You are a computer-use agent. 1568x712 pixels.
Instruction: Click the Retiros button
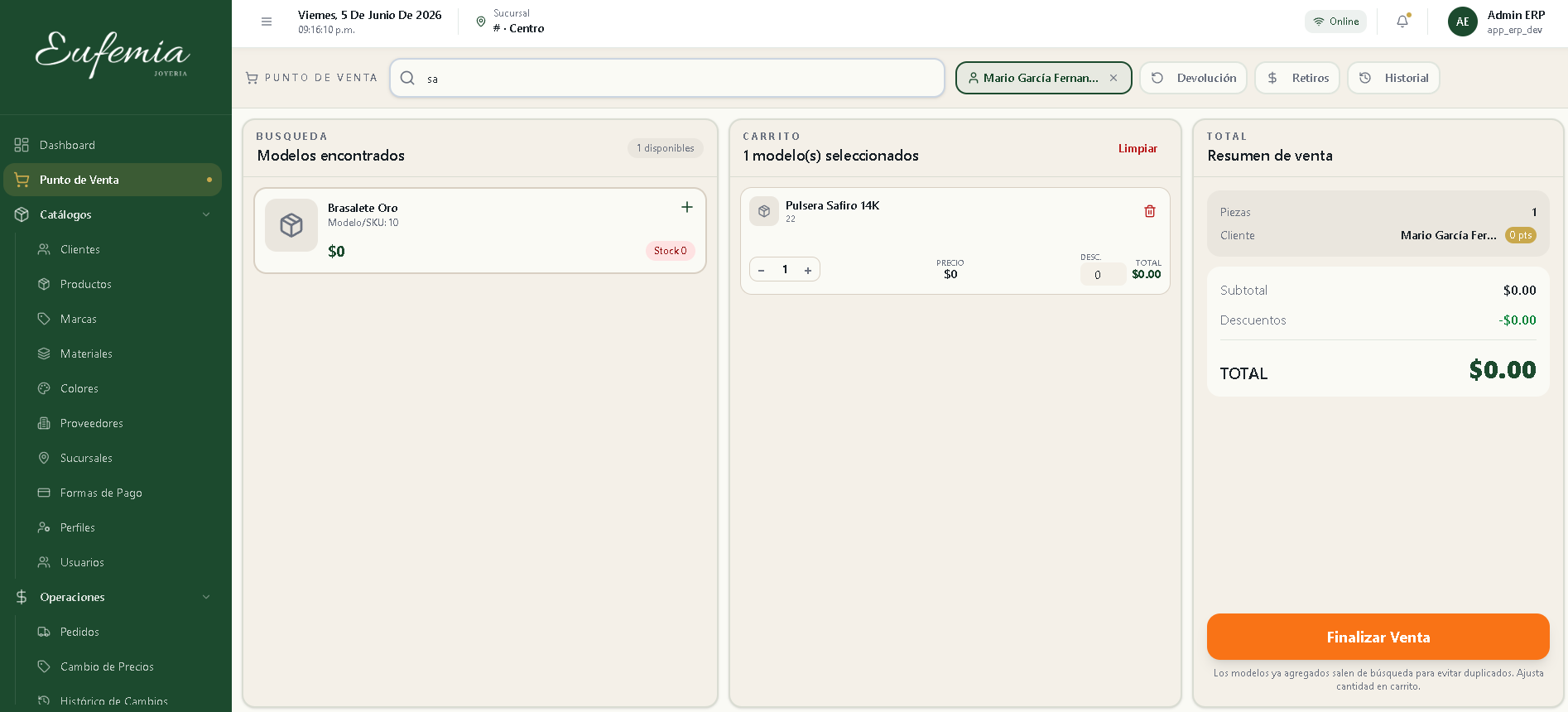(1297, 78)
